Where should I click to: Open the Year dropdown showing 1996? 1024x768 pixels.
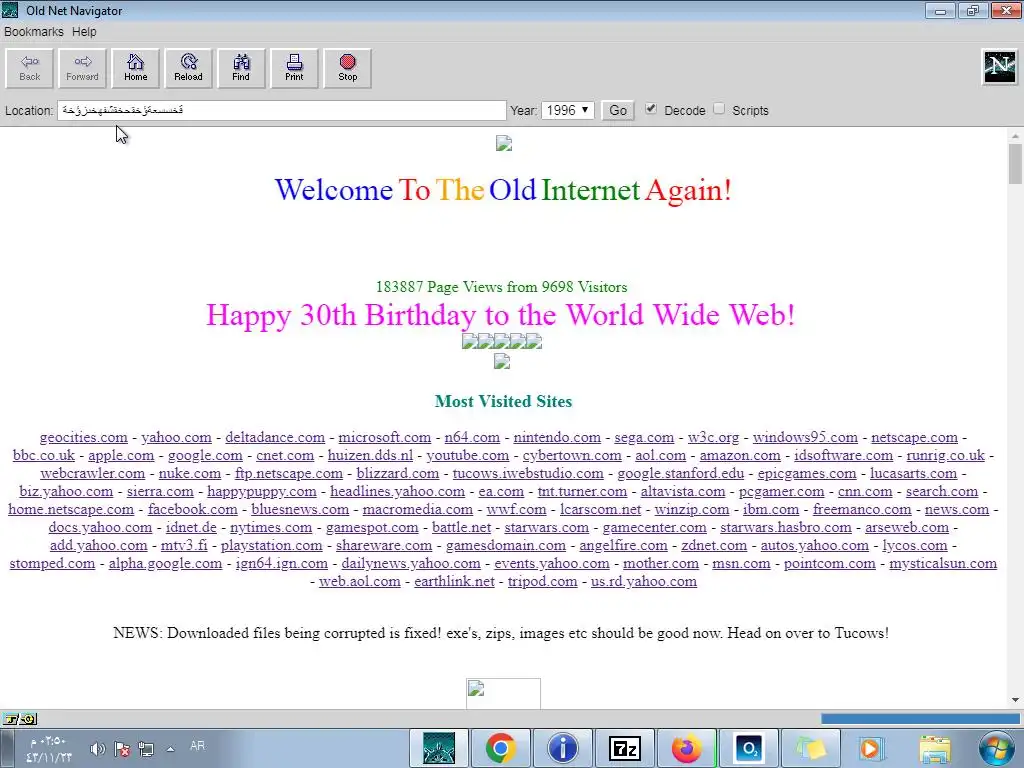coord(568,110)
